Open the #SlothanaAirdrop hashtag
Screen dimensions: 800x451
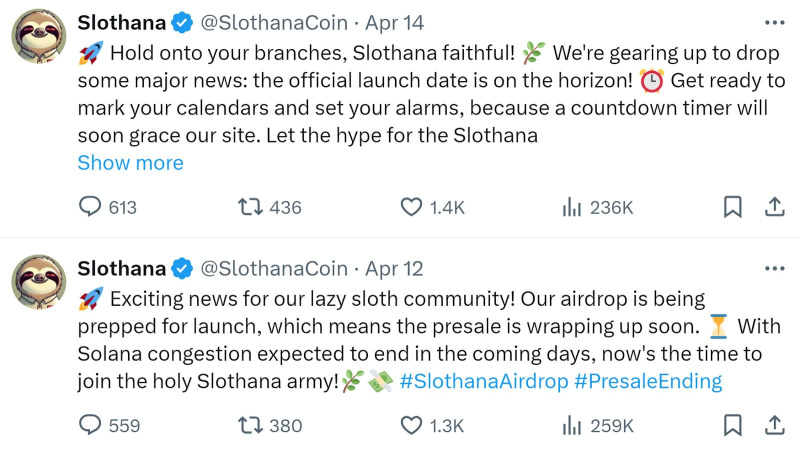tap(486, 380)
